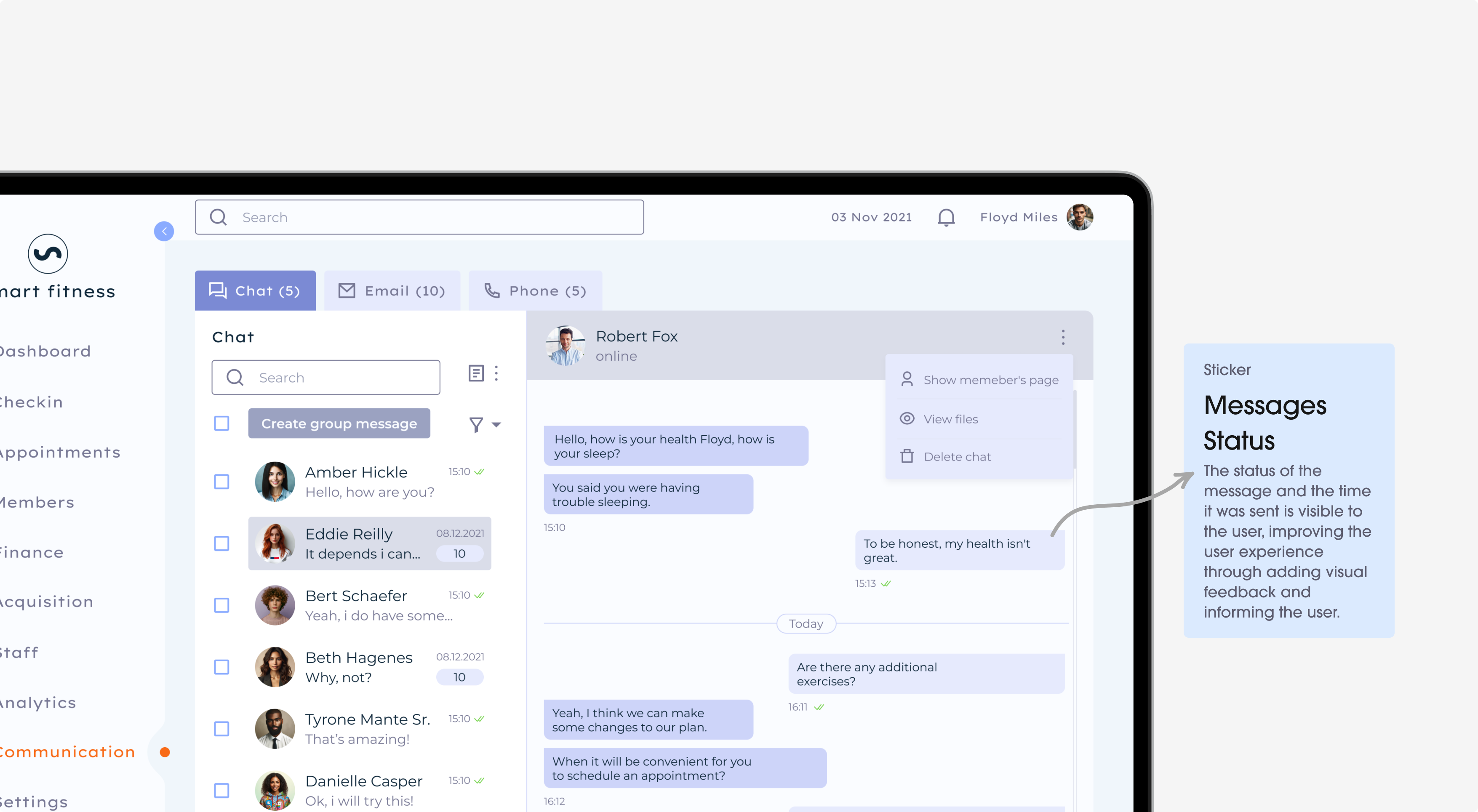Check the Eddie Reilly chat checkbox
This screenshot has height=812, width=1478.
[221, 543]
